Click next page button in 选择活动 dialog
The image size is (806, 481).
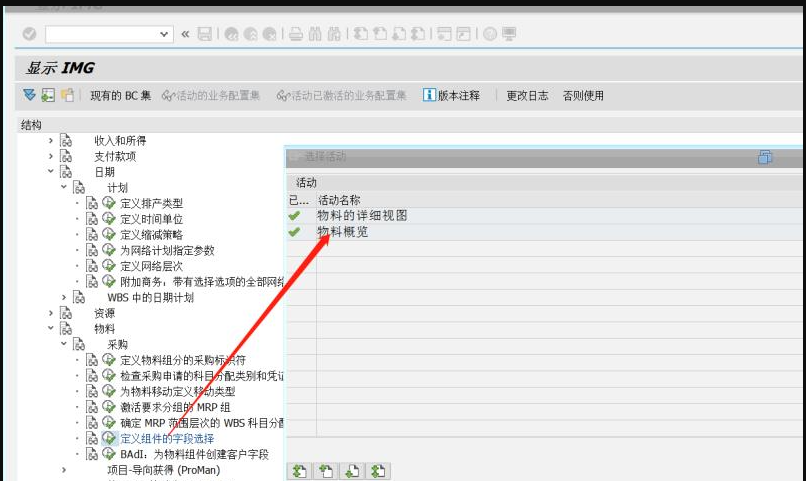pos(352,471)
